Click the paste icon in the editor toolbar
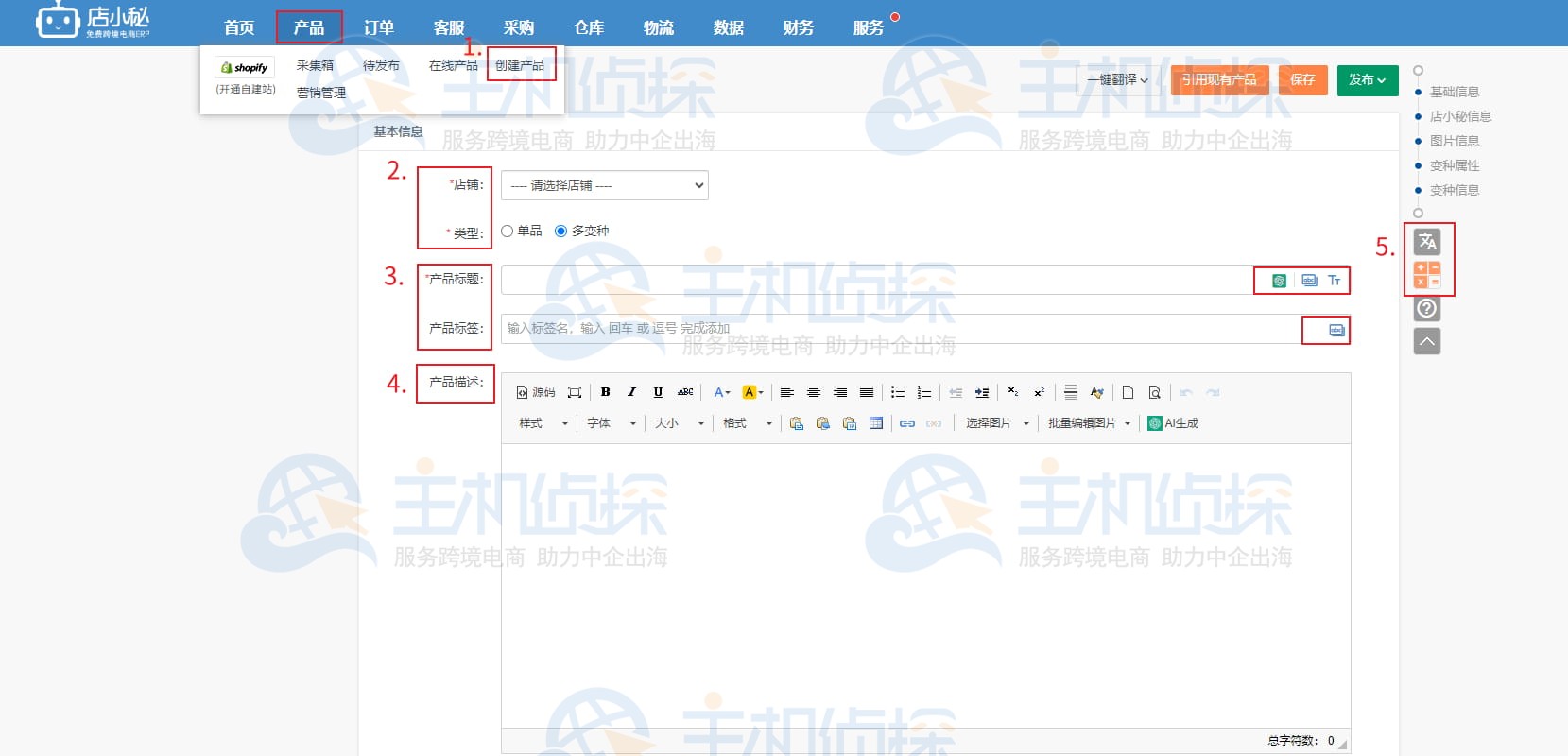This screenshot has height=756, width=1568. 797,423
